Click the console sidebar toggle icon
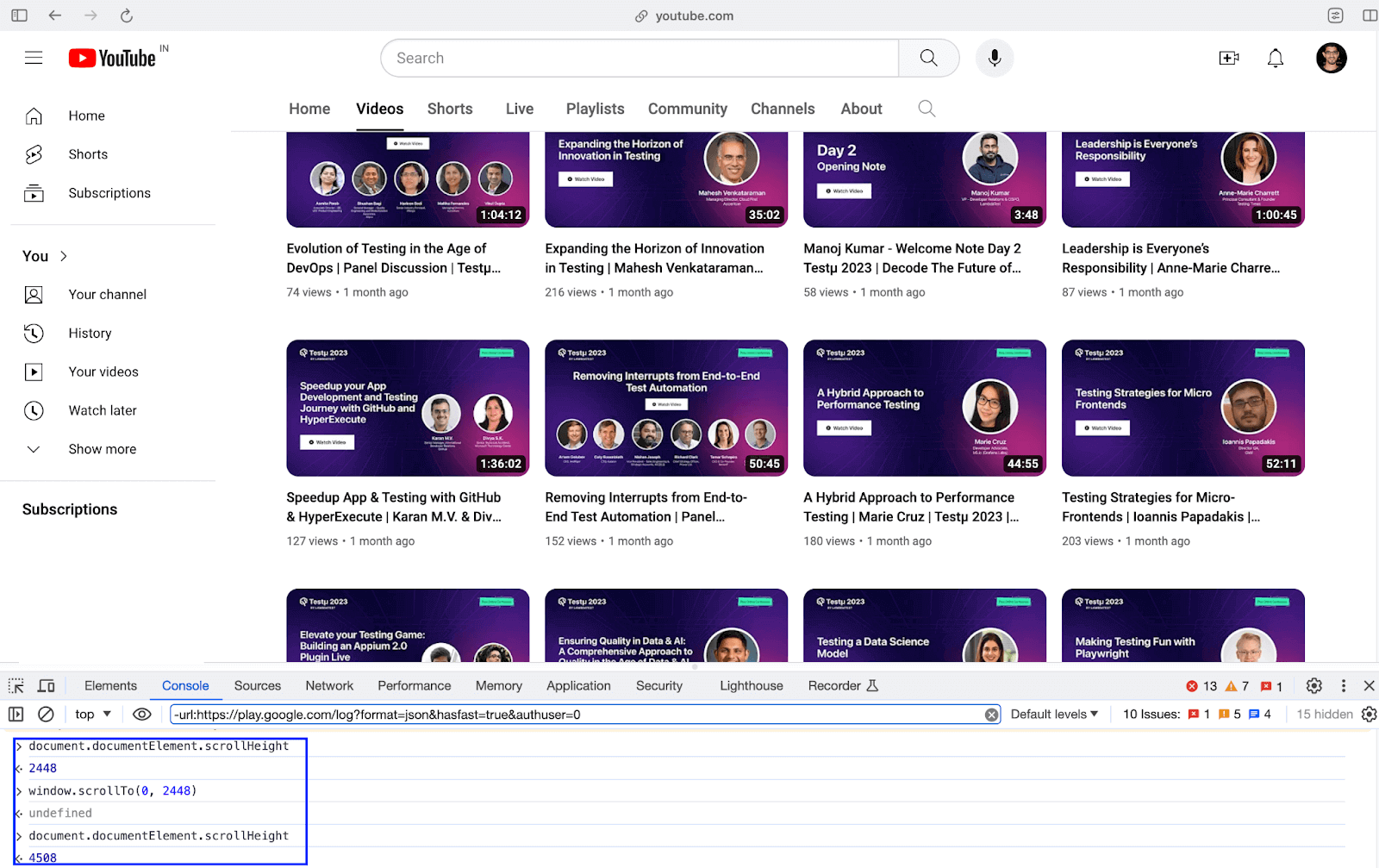This screenshot has width=1379, height=868. click(15, 714)
